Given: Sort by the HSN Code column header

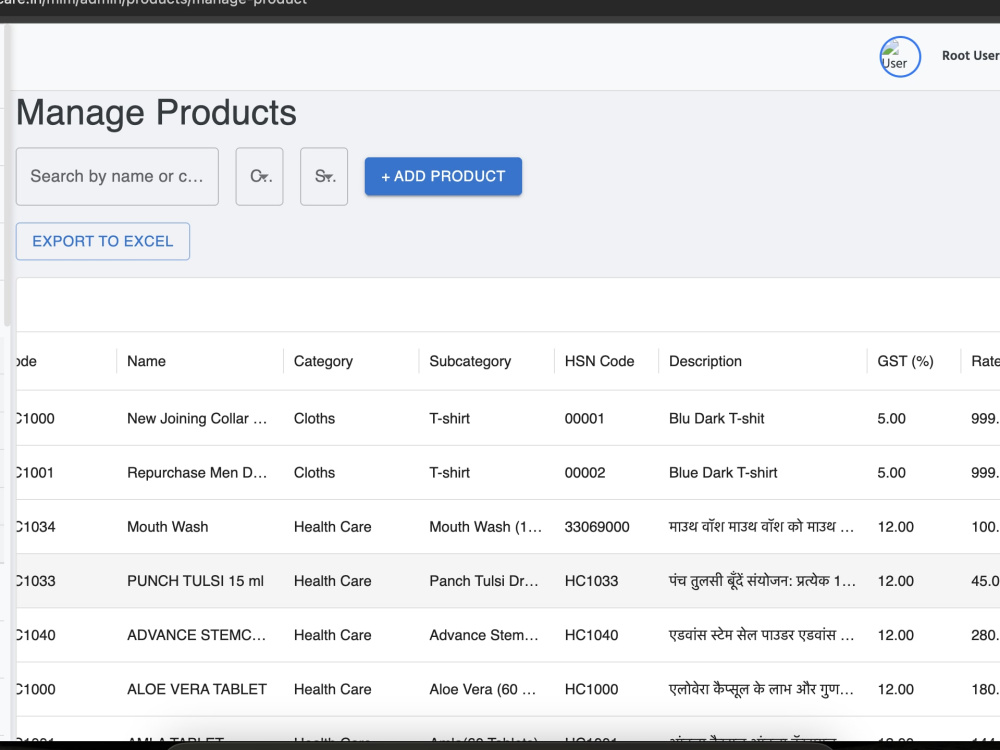Looking at the screenshot, I should click(x=599, y=361).
